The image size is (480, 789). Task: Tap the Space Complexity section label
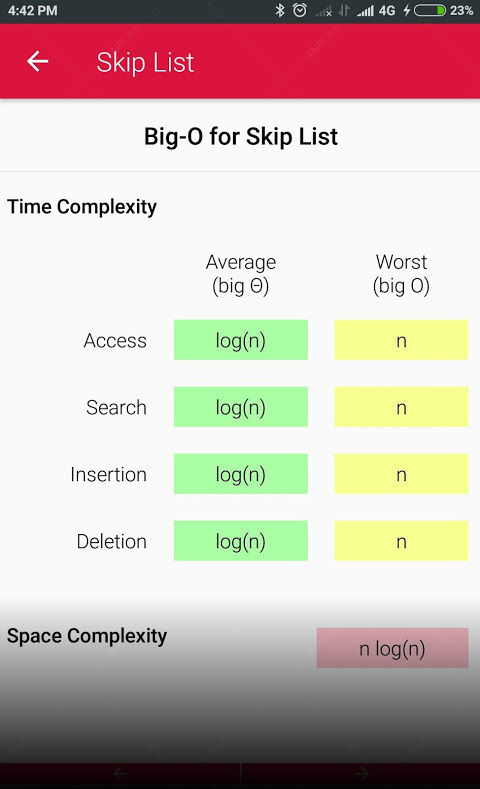click(x=87, y=636)
